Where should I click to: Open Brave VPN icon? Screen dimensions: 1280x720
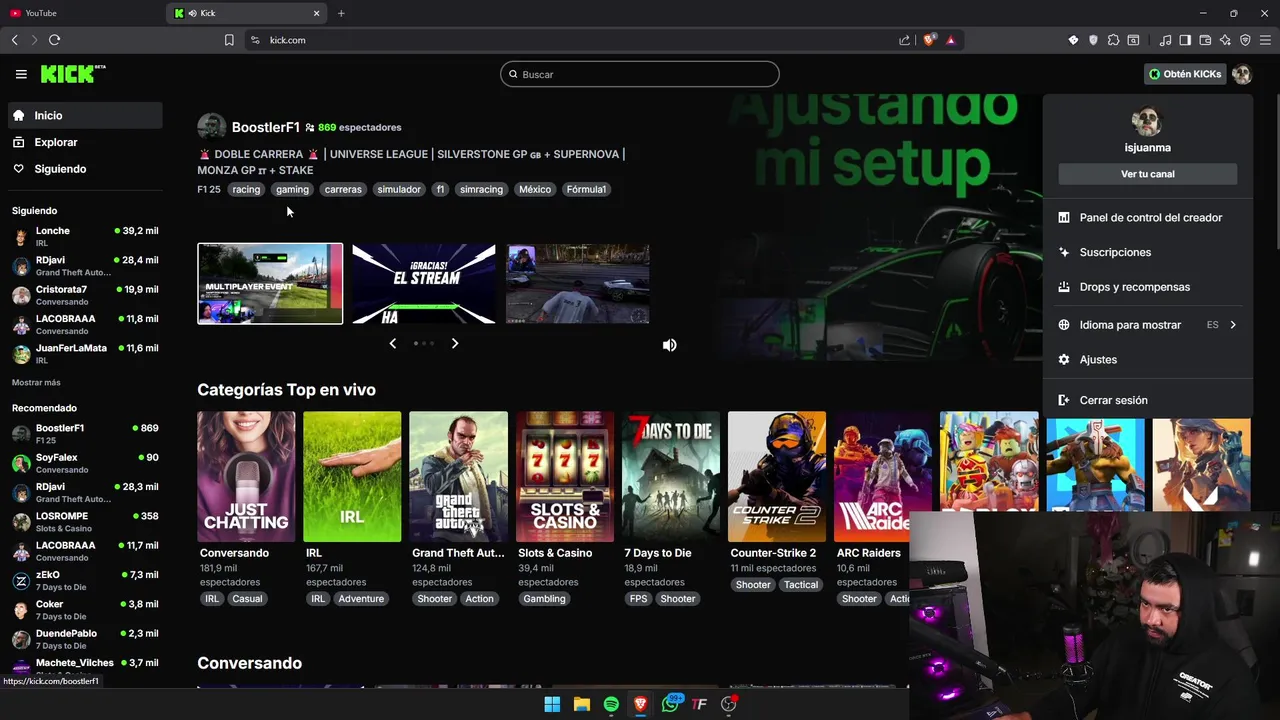point(1245,40)
